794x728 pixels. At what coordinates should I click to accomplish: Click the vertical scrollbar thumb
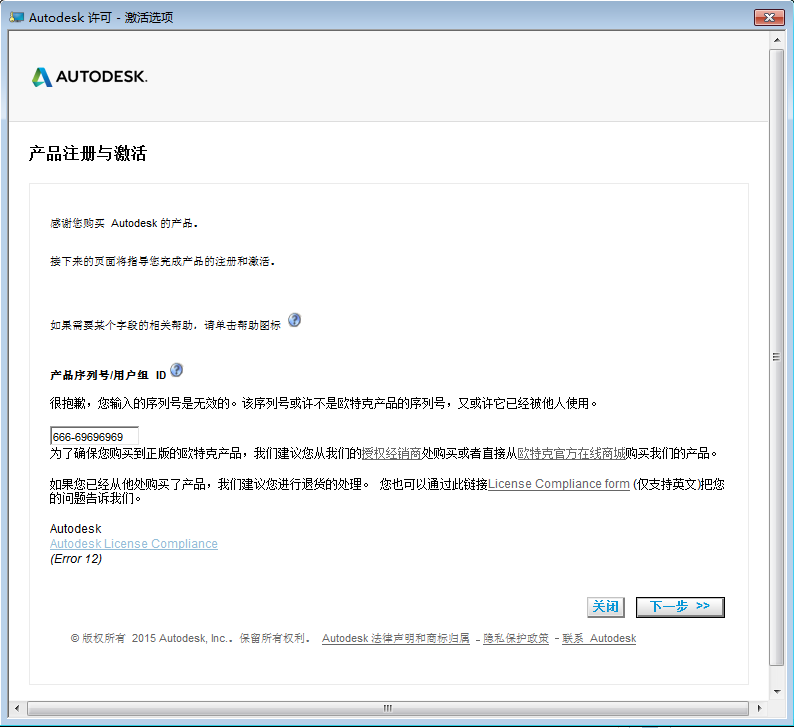tap(776, 357)
